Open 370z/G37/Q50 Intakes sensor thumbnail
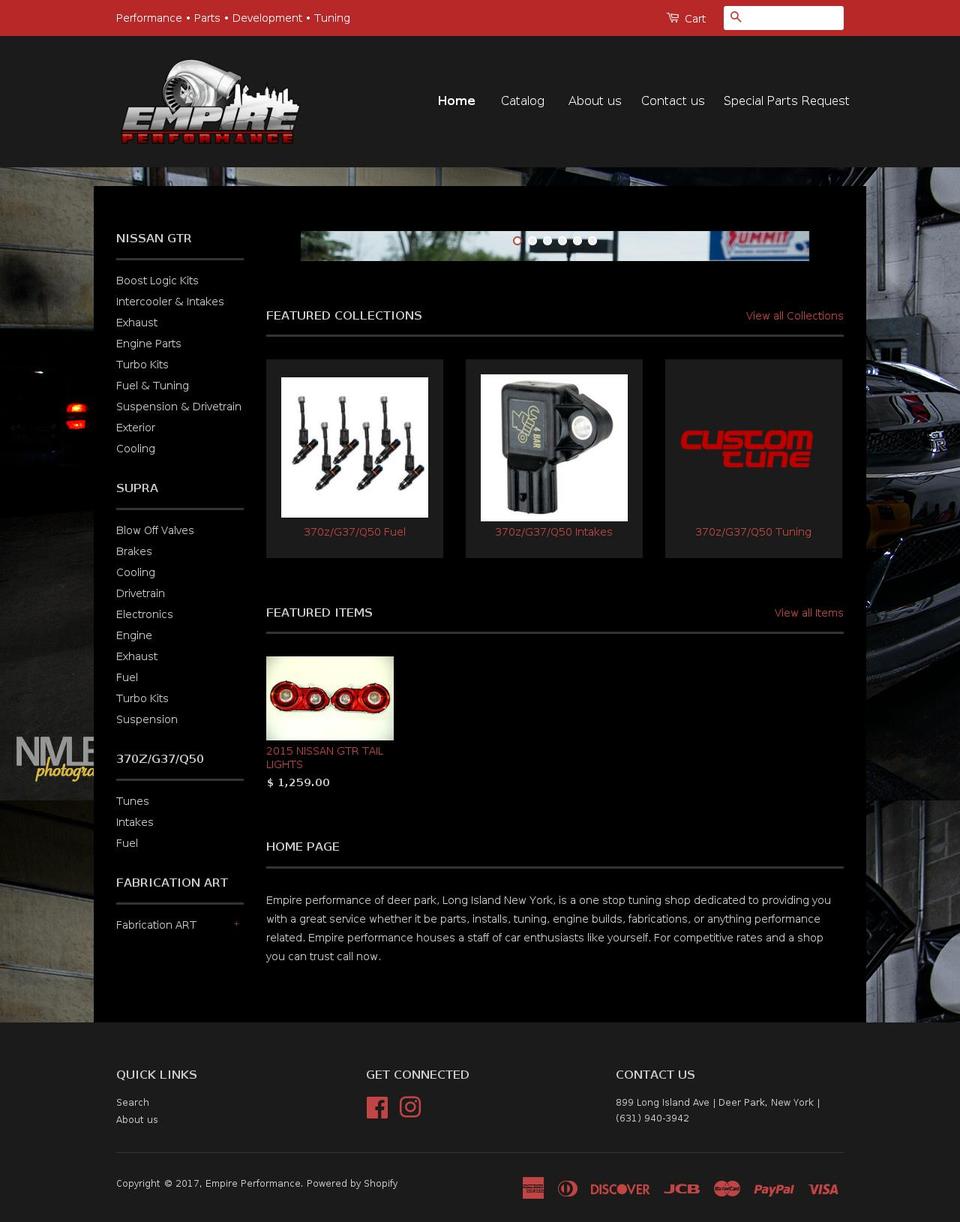Image resolution: width=960 pixels, height=1222 pixels. point(554,447)
